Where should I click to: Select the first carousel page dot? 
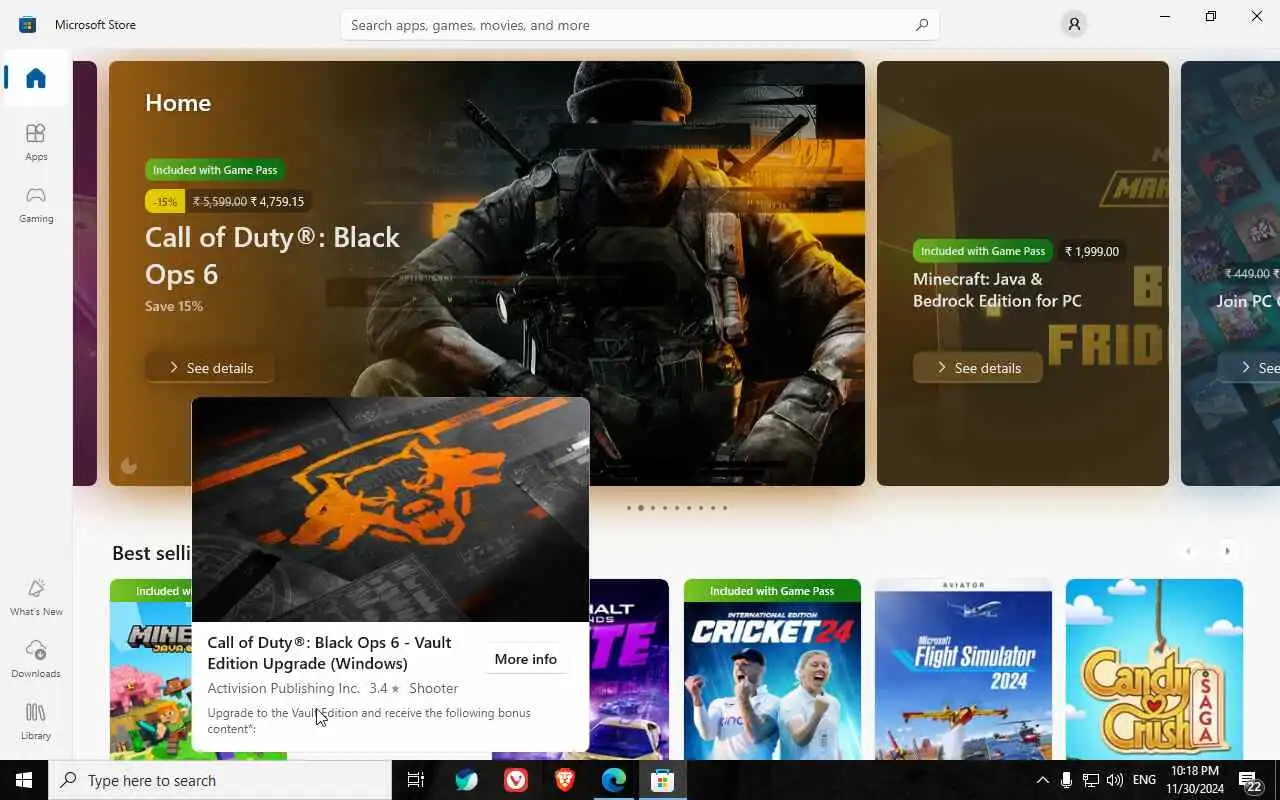click(629, 508)
